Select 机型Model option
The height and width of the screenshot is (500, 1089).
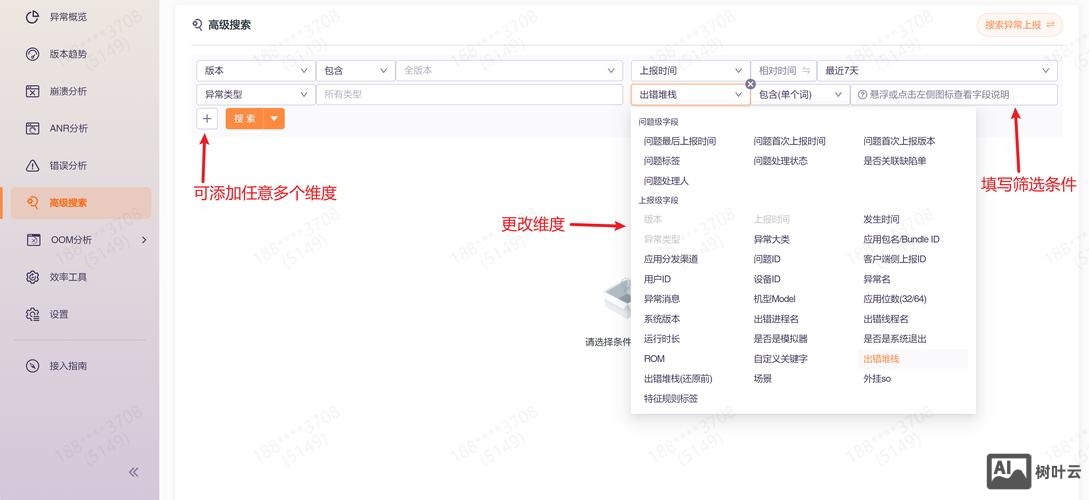pyautogui.click(x=774, y=299)
